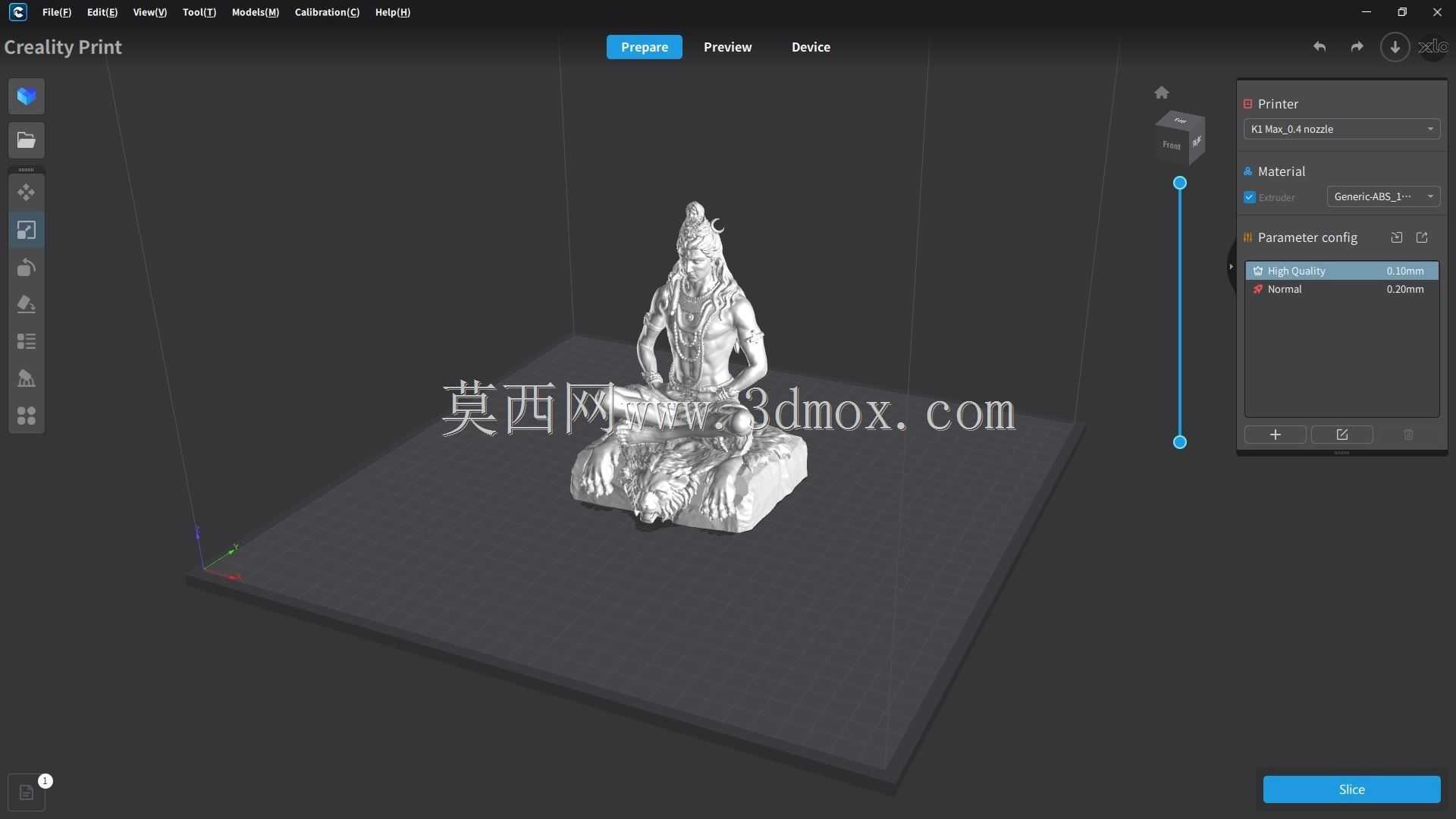Redo the last action
Screen dimensions: 1456x819
tap(1357, 47)
